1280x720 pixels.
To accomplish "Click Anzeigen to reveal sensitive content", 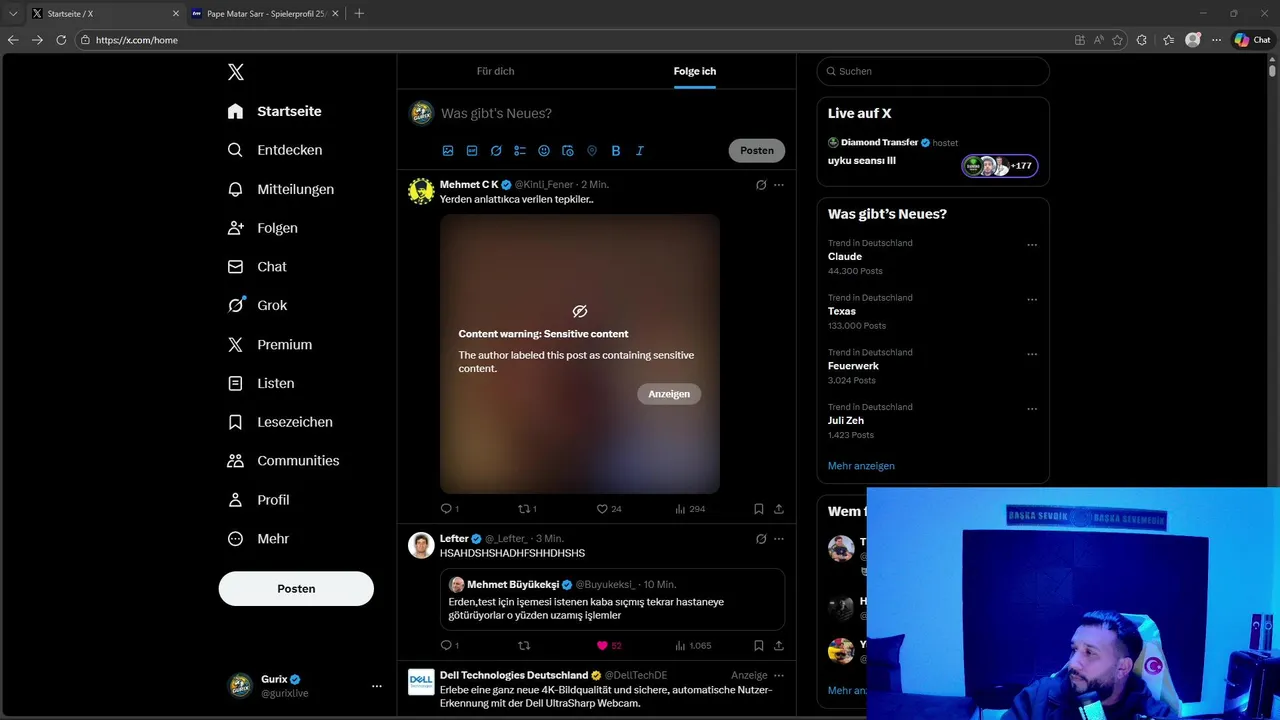I will pos(669,394).
